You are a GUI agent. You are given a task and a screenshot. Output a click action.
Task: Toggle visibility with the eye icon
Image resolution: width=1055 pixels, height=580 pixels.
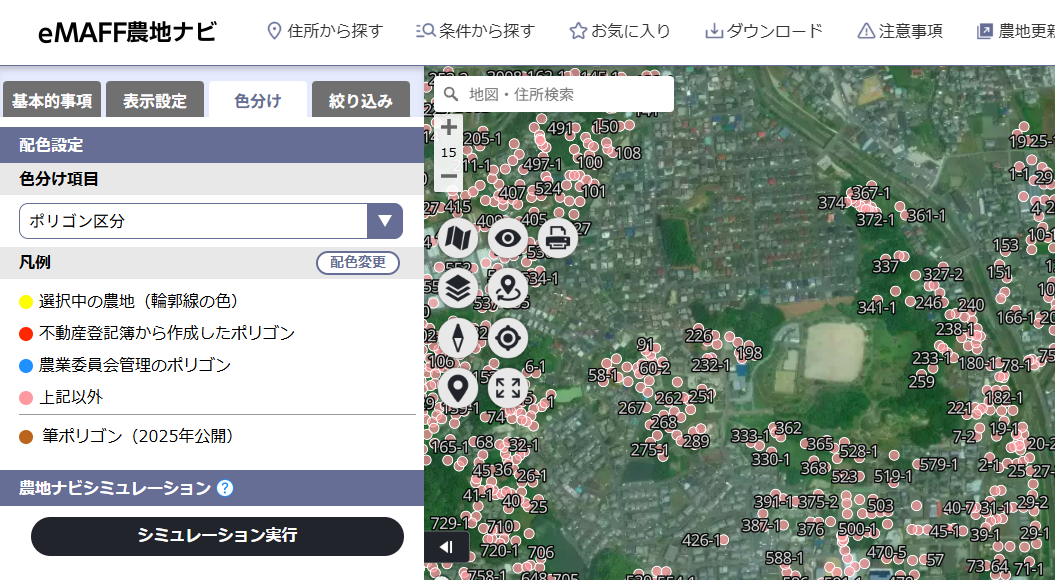pos(508,238)
